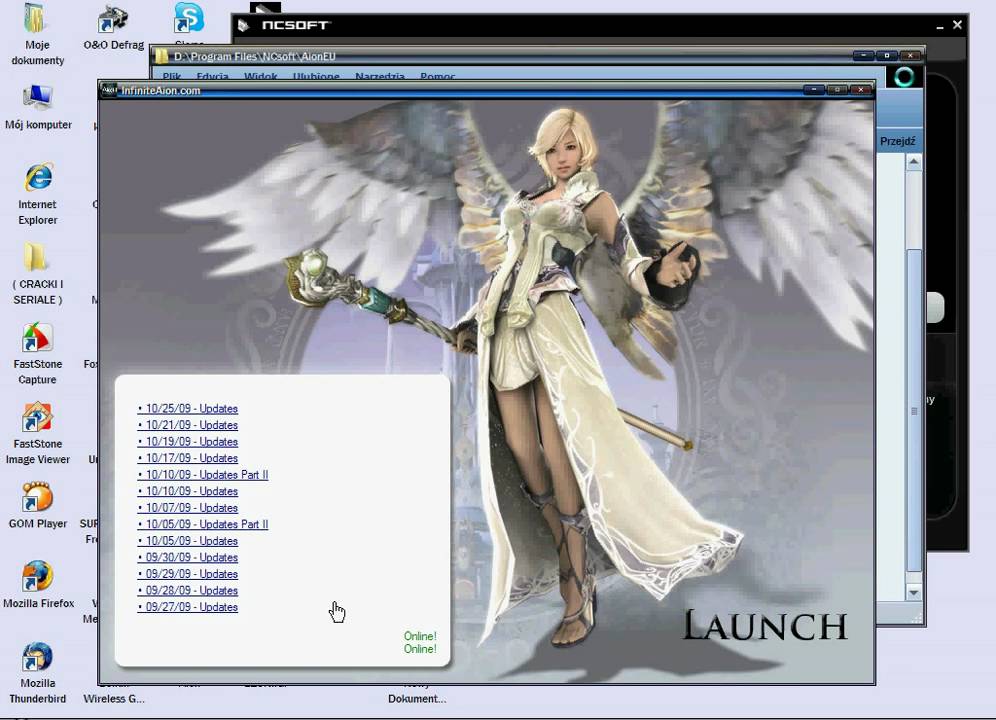Close the NCsoft launcher window

(957, 25)
